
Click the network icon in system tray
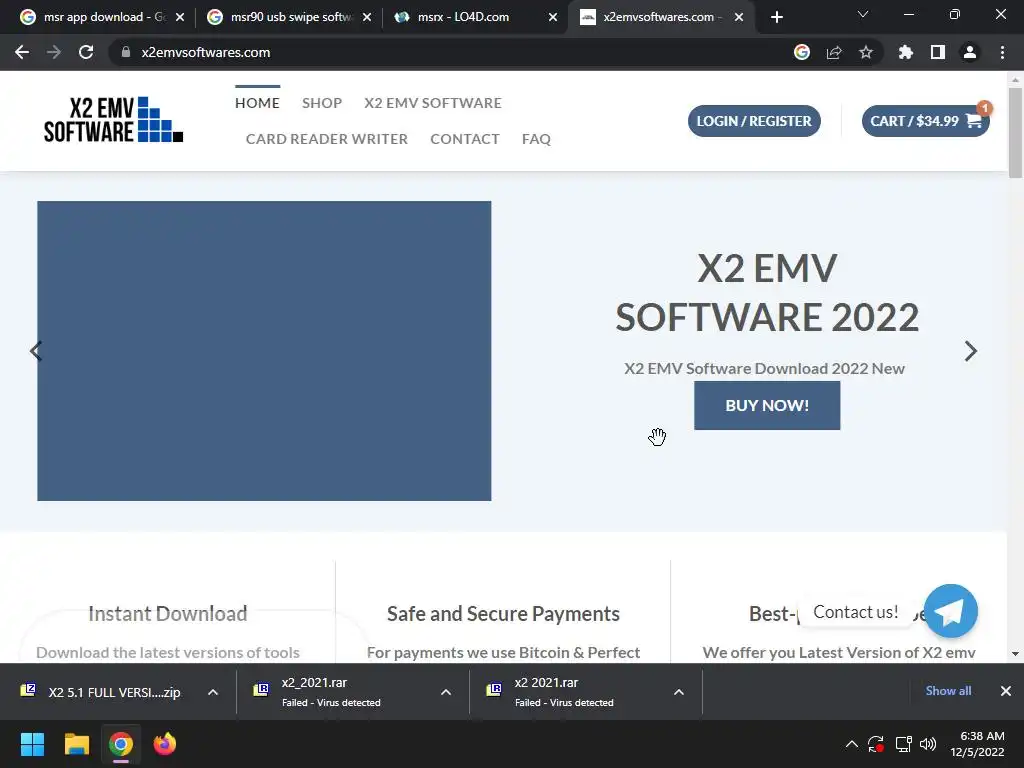(903, 744)
